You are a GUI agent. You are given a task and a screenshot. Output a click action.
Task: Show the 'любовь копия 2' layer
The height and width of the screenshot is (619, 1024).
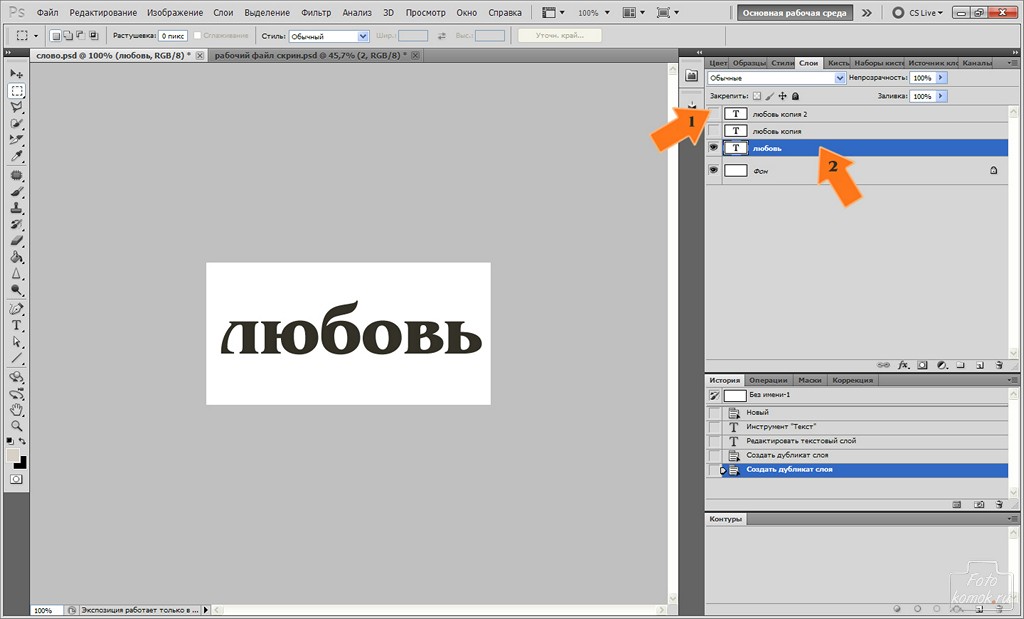click(714, 114)
